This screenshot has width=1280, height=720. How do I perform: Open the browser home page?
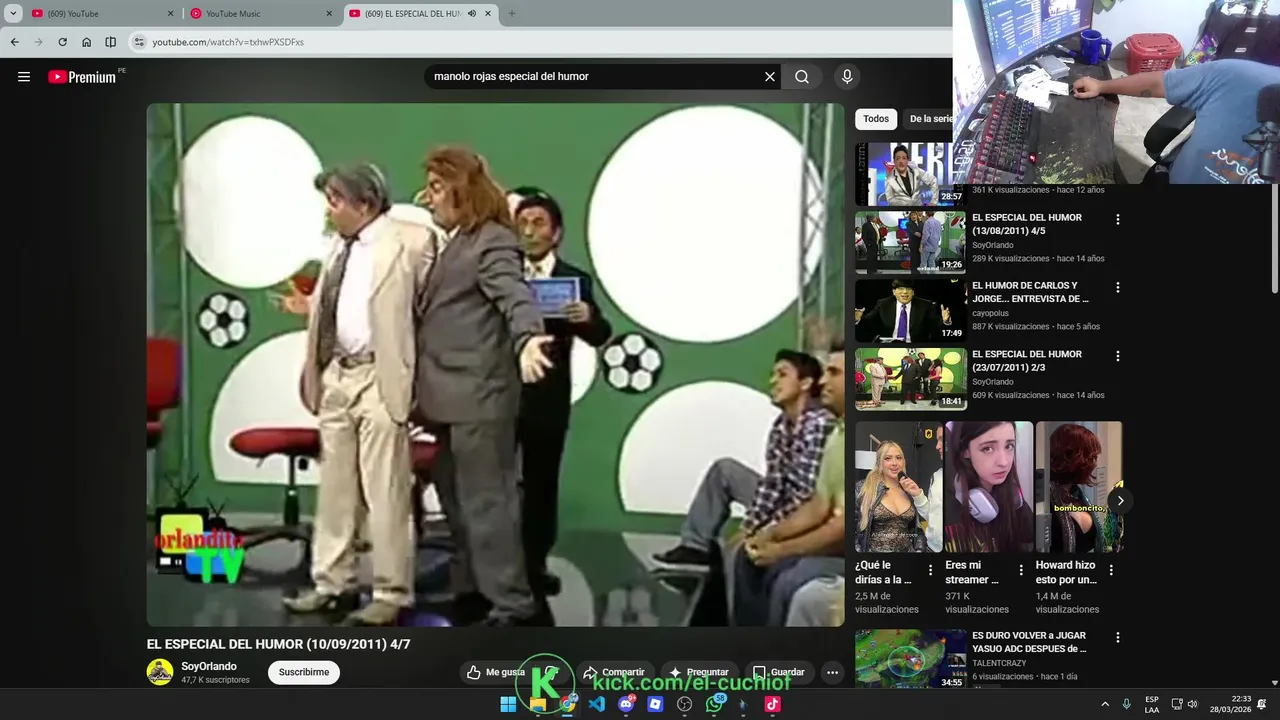click(x=86, y=42)
